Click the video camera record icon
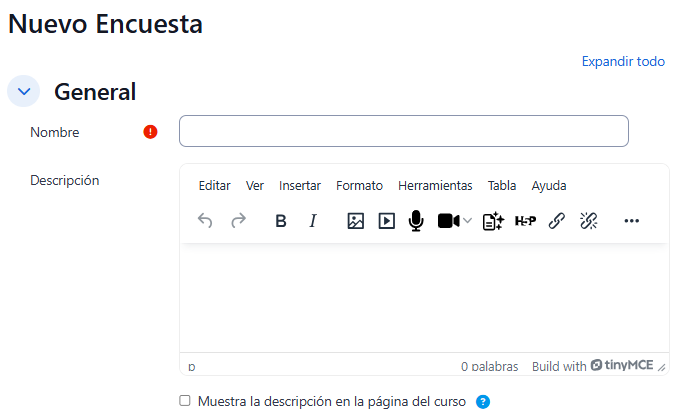This screenshot has width=676, height=420. click(x=447, y=221)
